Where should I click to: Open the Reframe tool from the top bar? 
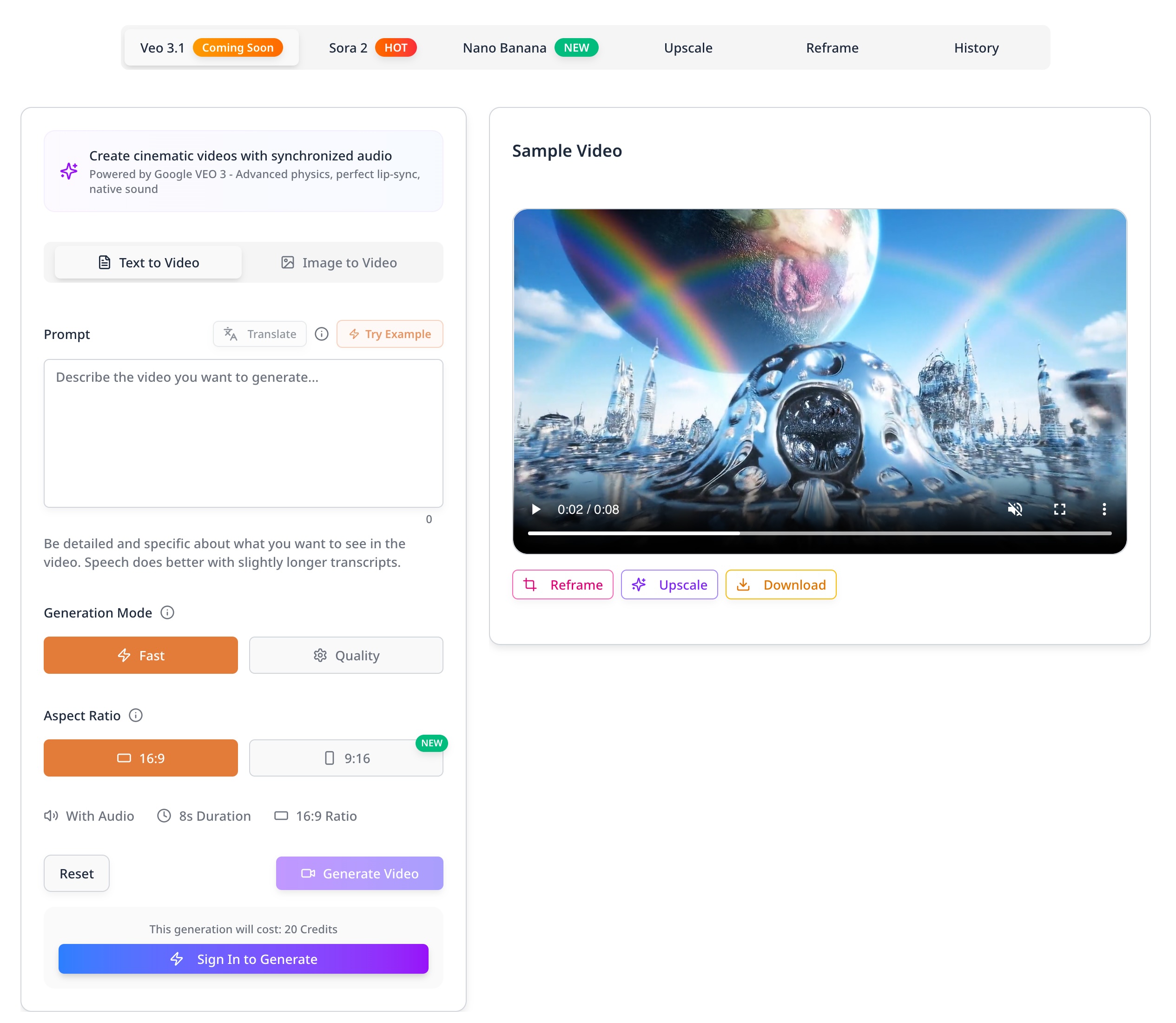pyautogui.click(x=832, y=47)
